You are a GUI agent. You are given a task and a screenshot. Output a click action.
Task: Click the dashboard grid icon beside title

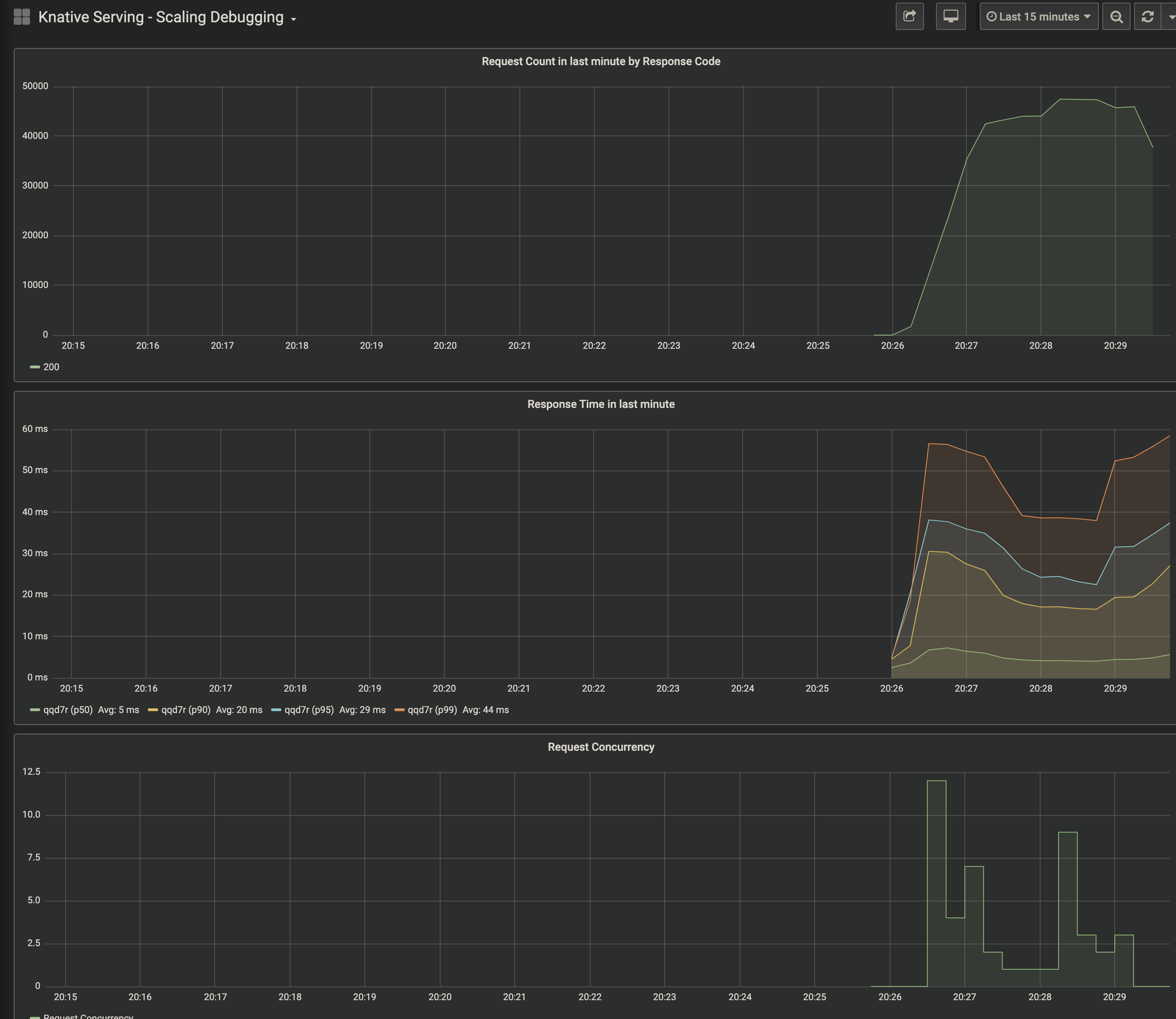pos(21,17)
